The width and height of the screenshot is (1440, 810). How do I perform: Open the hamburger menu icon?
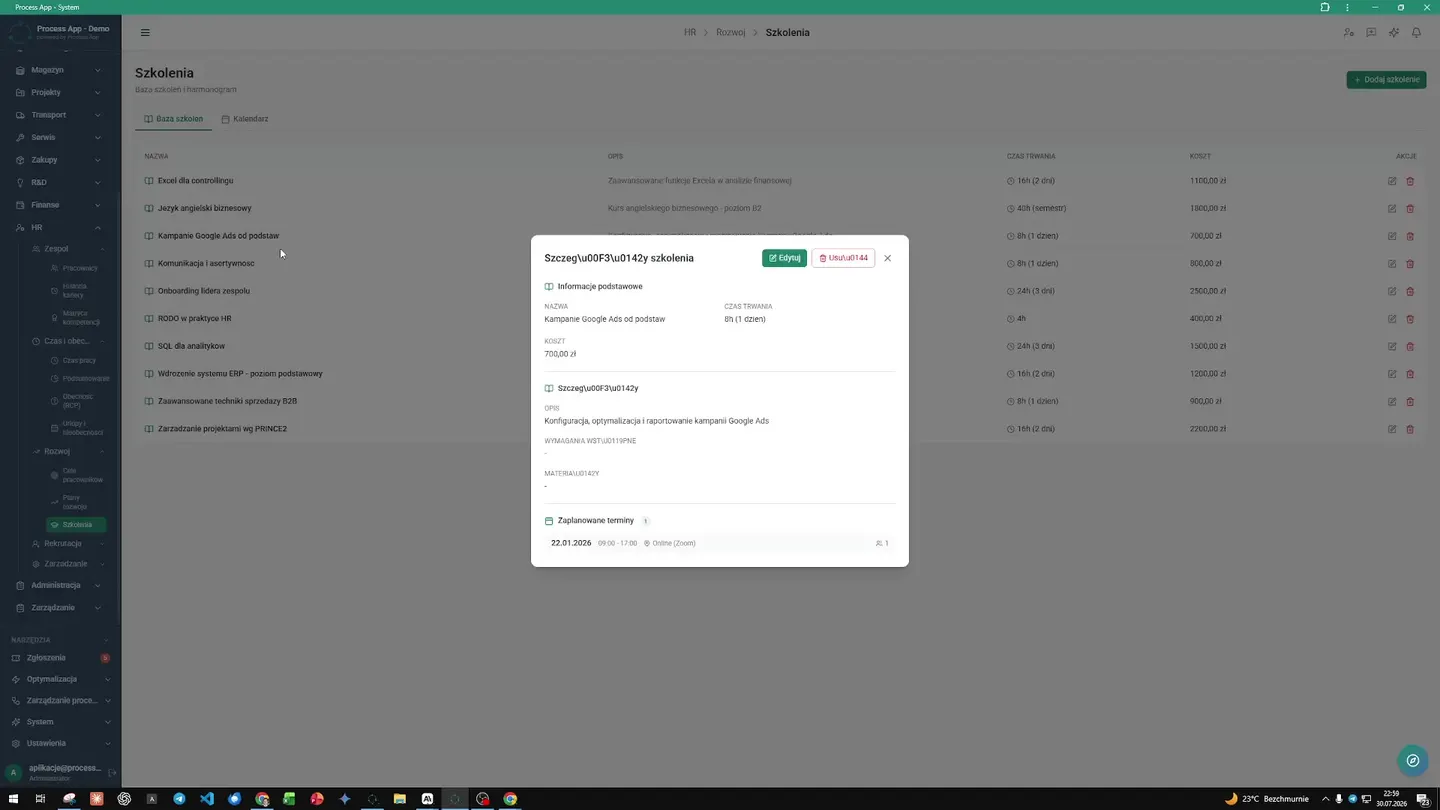[x=145, y=32]
